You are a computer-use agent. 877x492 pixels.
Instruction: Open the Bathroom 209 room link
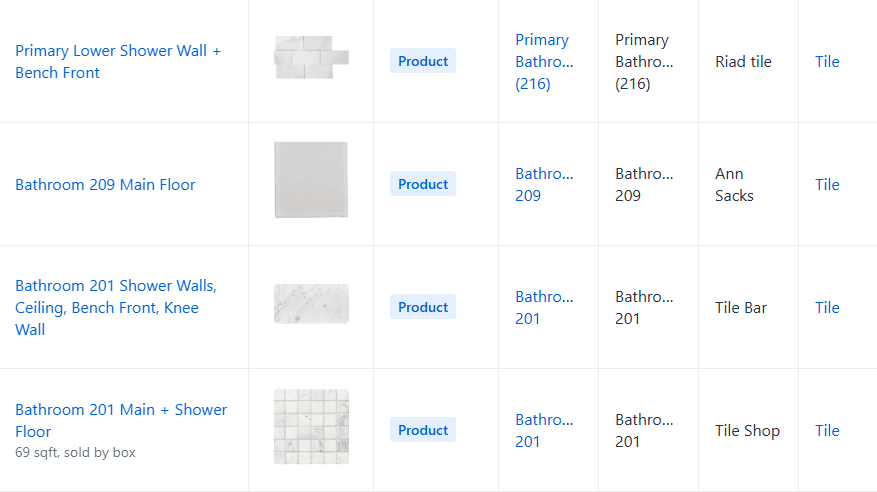click(x=543, y=184)
